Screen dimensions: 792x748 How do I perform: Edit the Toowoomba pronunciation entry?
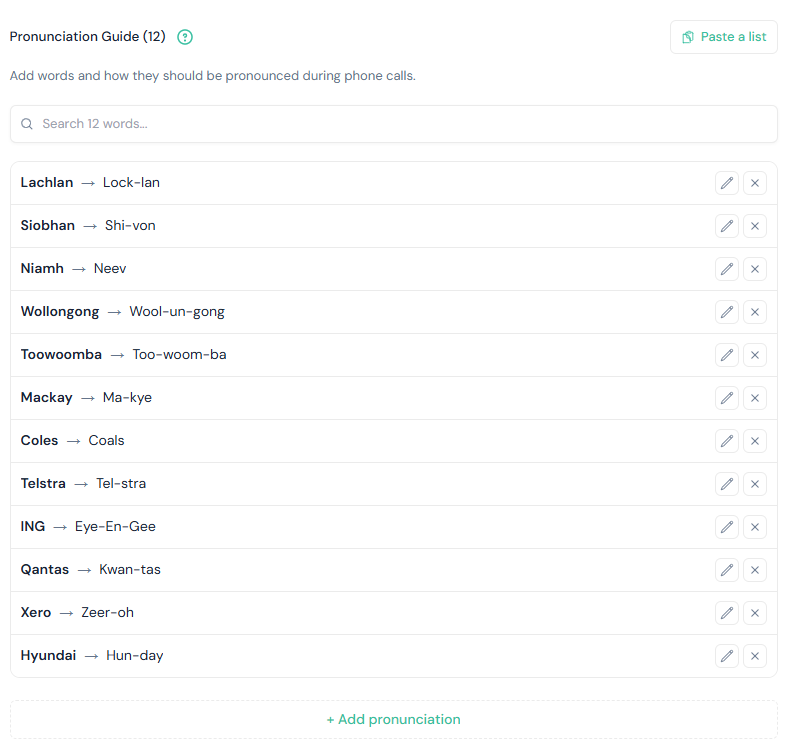pyautogui.click(x=727, y=355)
